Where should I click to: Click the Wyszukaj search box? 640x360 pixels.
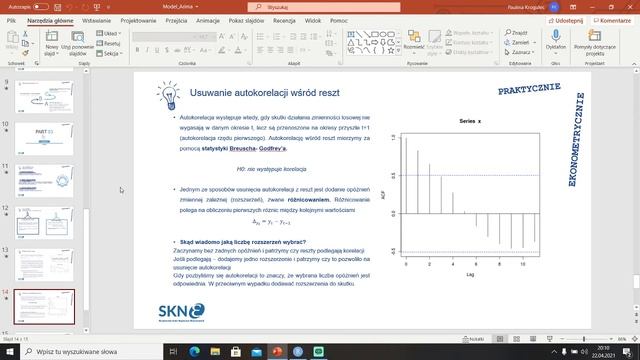point(324,7)
